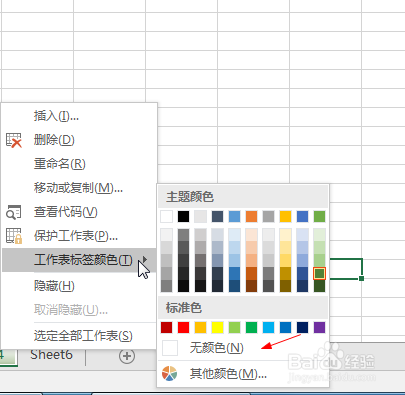
Task: Pick purple standard color
Action: (320, 327)
